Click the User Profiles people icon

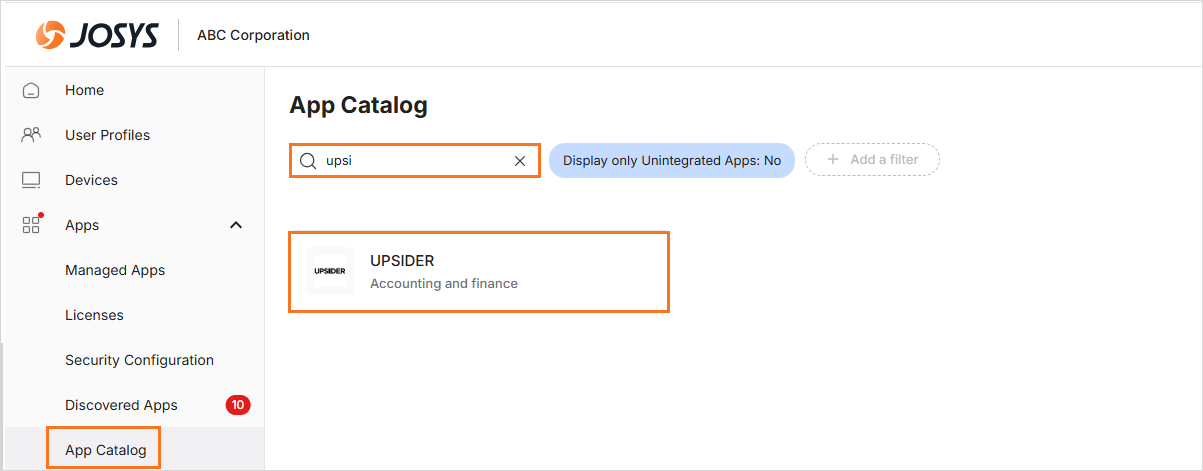[x=31, y=135]
